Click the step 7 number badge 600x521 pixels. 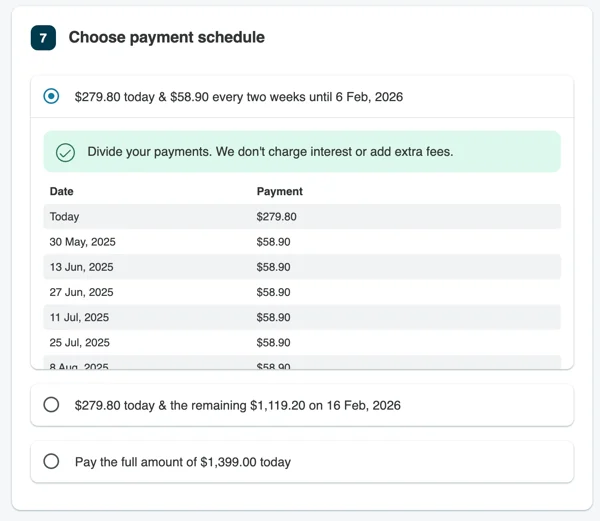(43, 37)
